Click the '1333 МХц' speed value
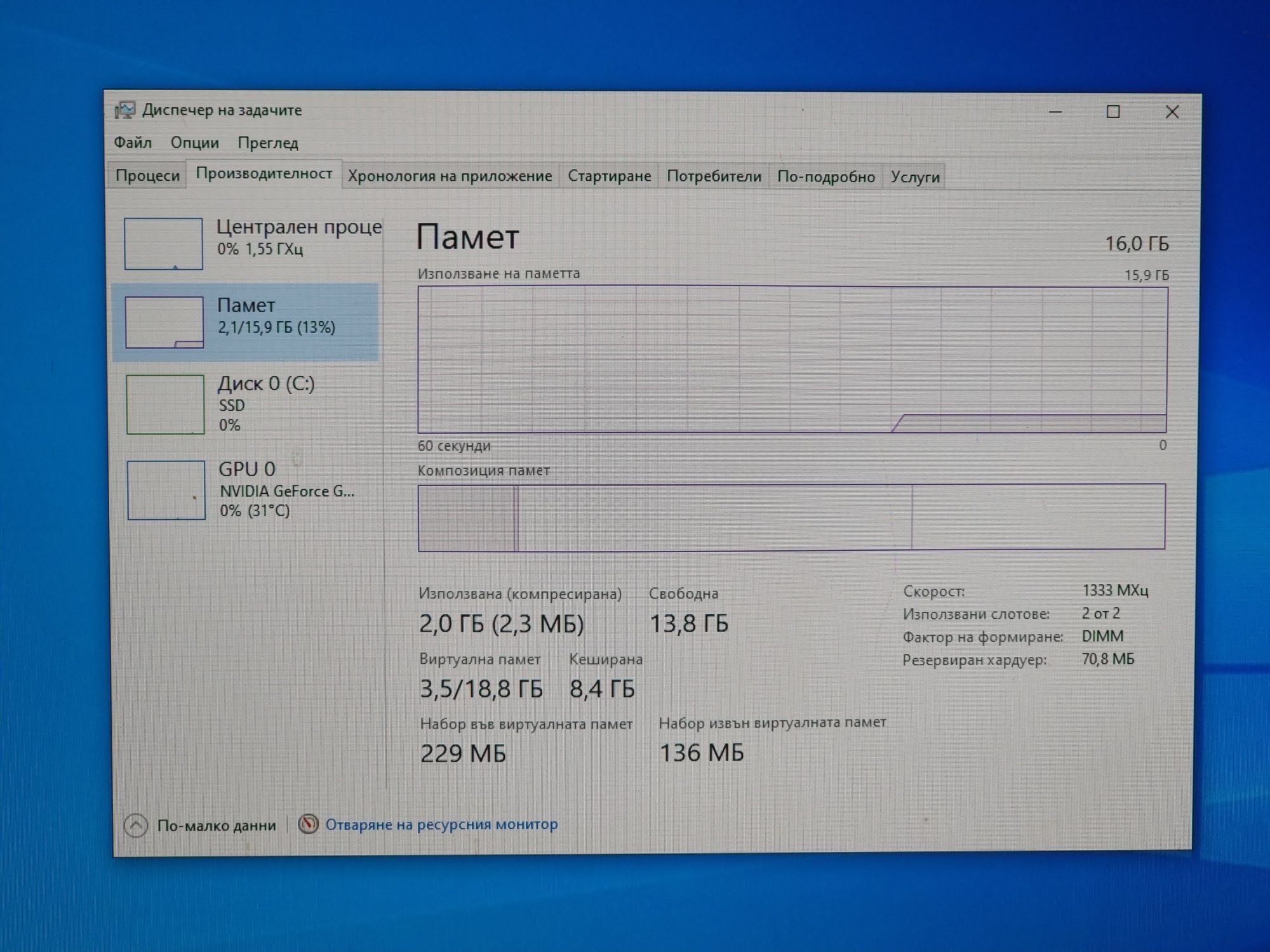The height and width of the screenshot is (952, 1270). click(1115, 591)
